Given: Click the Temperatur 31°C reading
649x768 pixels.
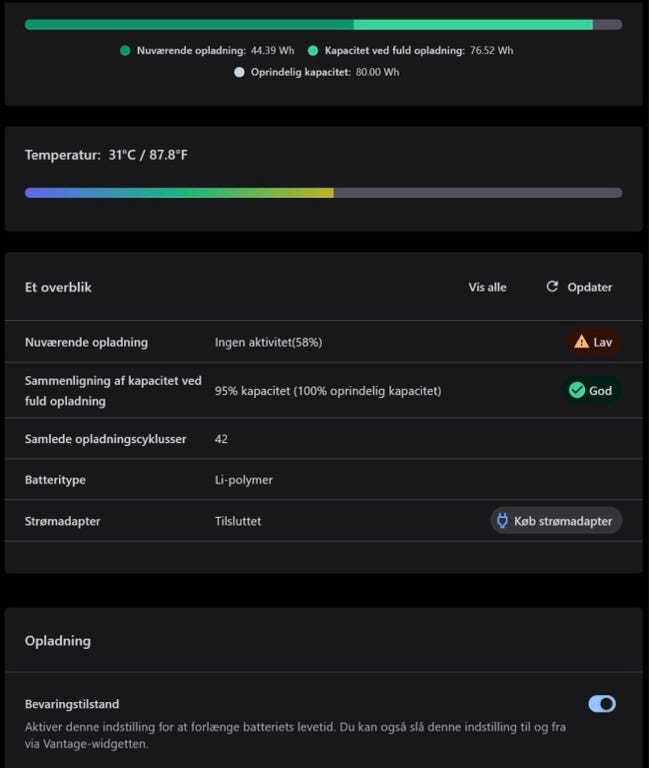Looking at the screenshot, I should tap(104, 155).
